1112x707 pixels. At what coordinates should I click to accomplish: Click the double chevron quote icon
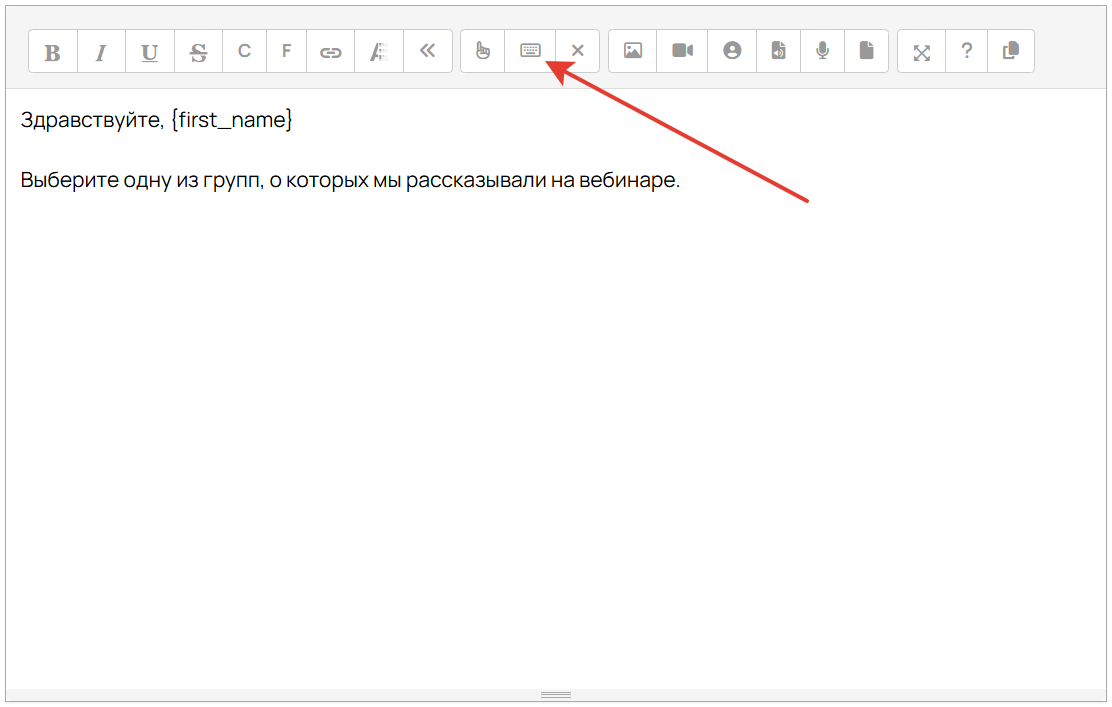coord(428,51)
